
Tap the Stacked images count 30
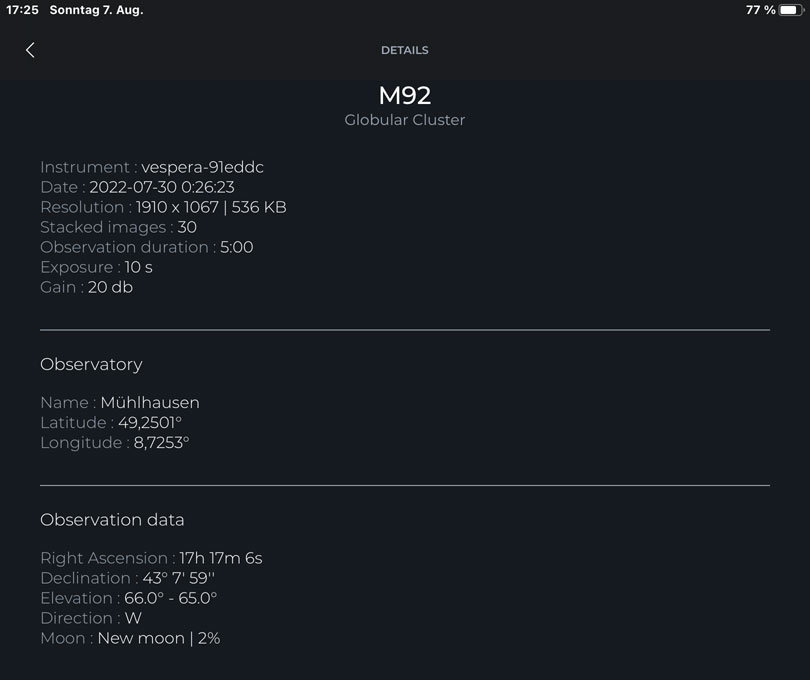coord(187,227)
